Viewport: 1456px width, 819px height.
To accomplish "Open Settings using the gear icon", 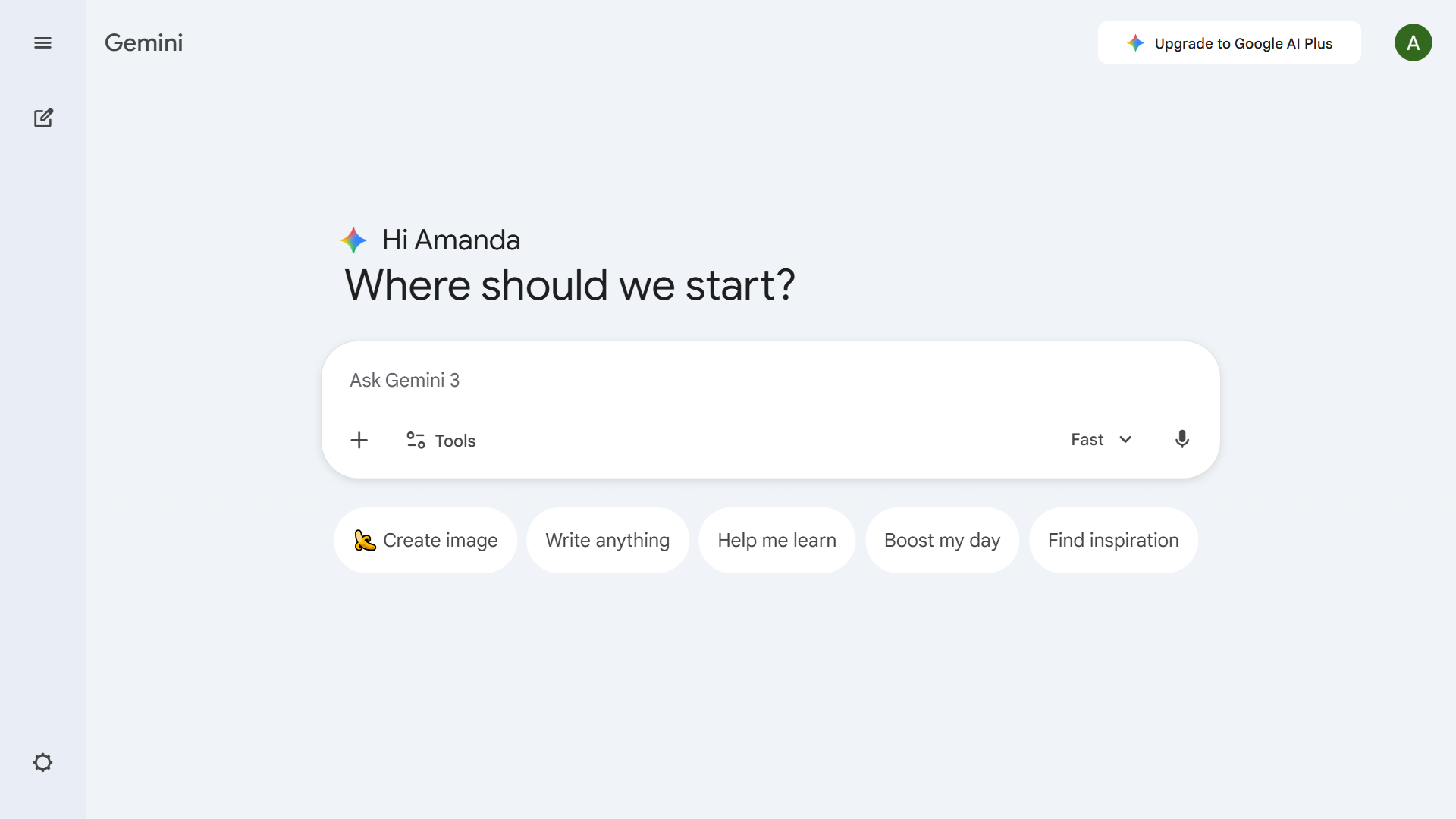I will pyautogui.click(x=43, y=762).
